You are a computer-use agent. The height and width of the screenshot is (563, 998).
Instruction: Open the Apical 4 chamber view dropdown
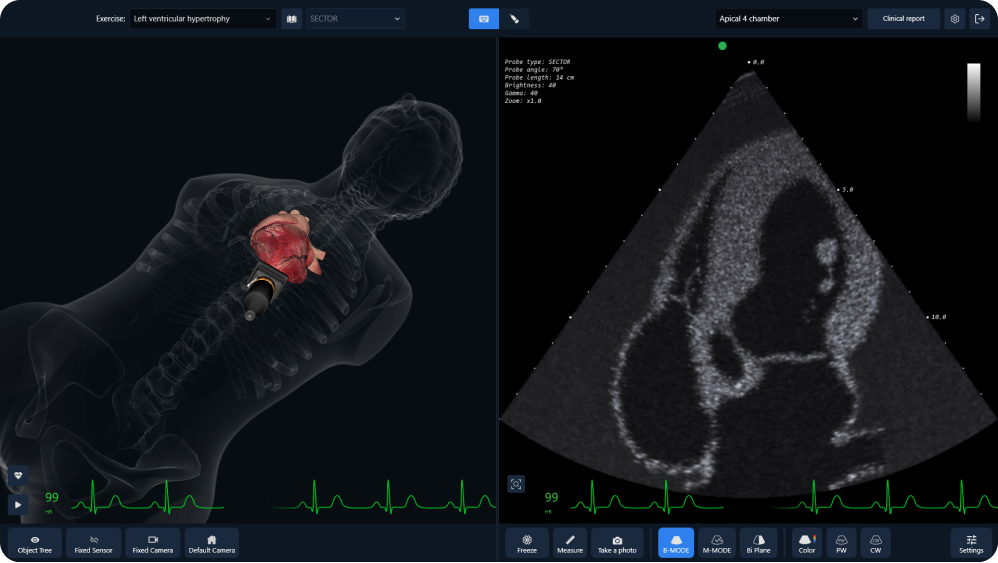tap(789, 19)
